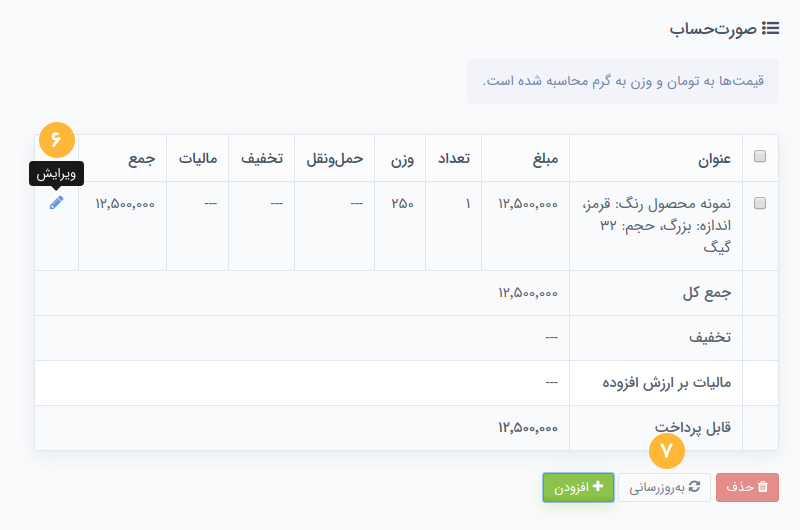800x530 pixels.
Task: Click the حمل‌ونقل column header
Action: coord(335,158)
